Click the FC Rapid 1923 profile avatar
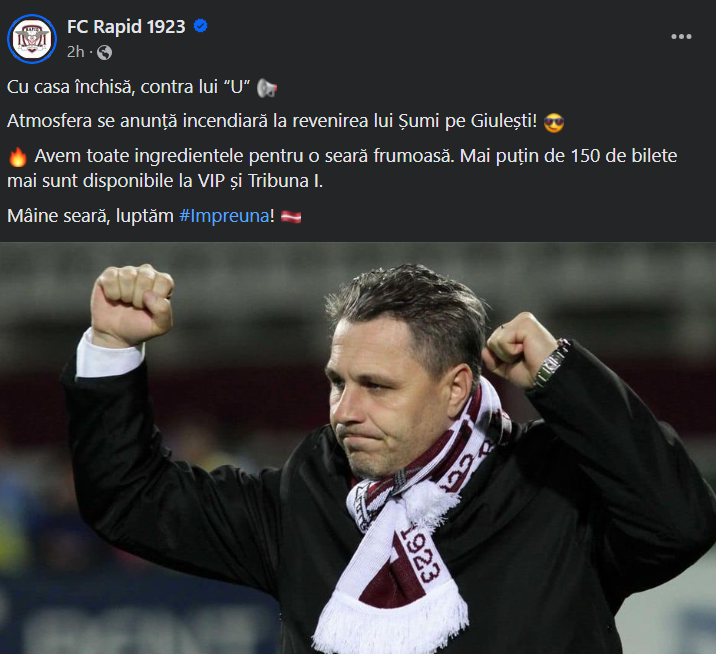This screenshot has height=654, width=716. point(32,38)
